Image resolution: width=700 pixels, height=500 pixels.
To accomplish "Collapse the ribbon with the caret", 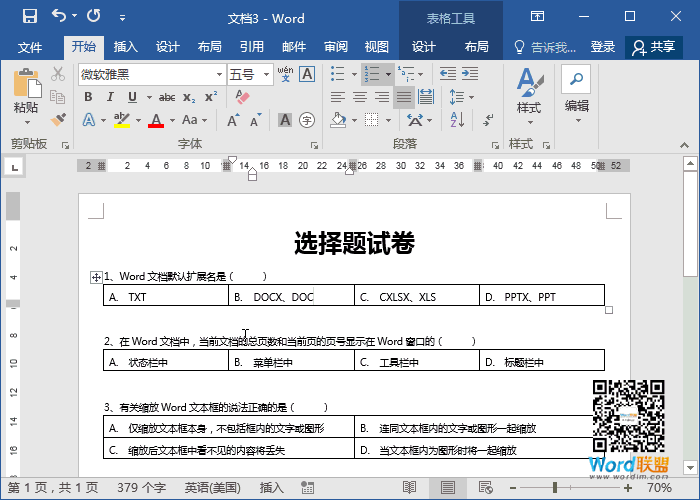I will tap(684, 145).
